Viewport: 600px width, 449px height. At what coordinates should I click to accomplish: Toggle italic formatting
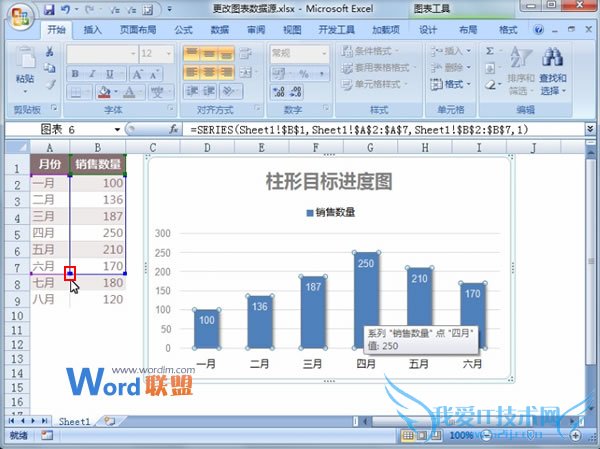click(92, 74)
